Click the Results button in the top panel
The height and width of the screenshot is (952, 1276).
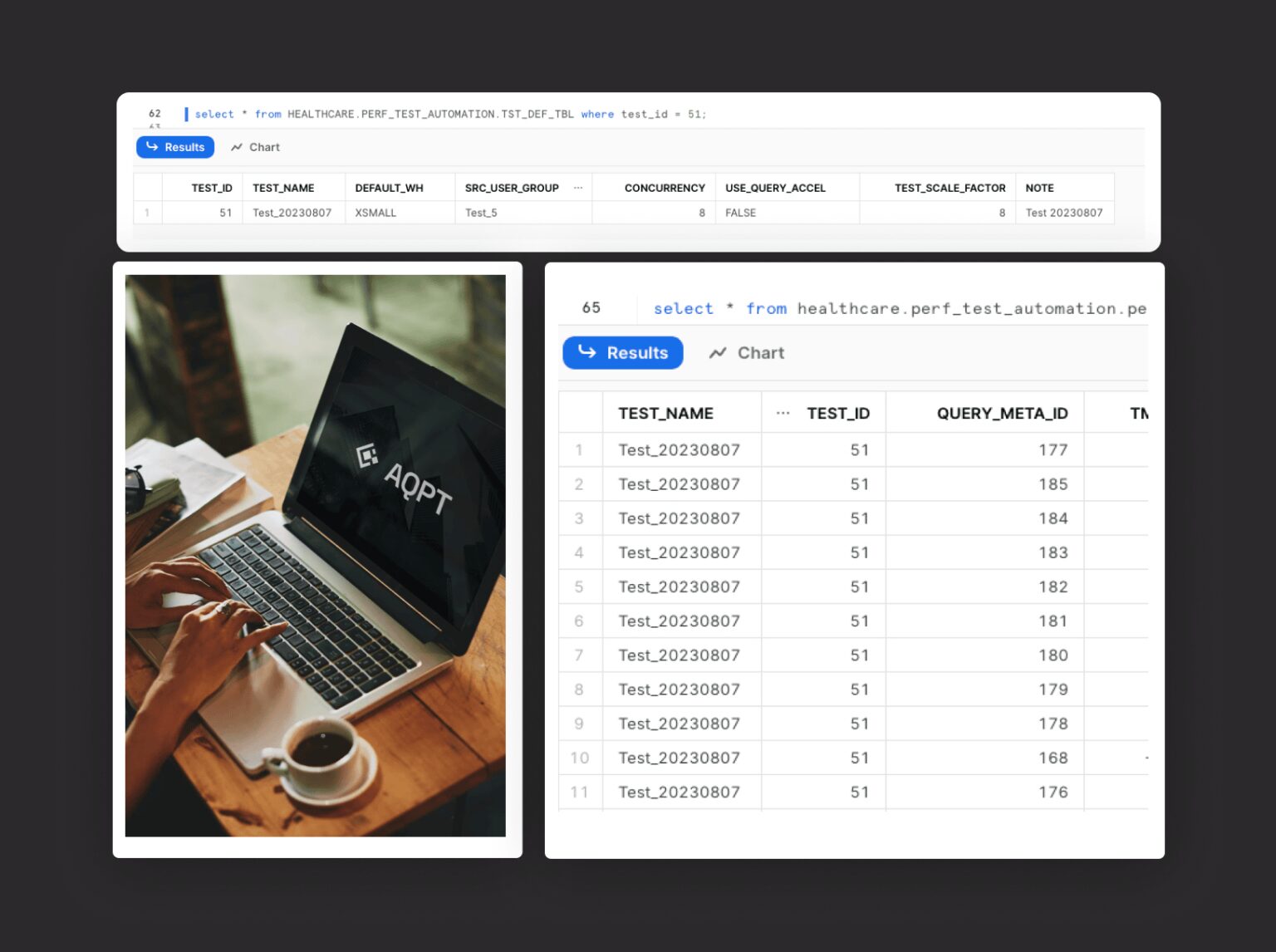[x=175, y=147]
